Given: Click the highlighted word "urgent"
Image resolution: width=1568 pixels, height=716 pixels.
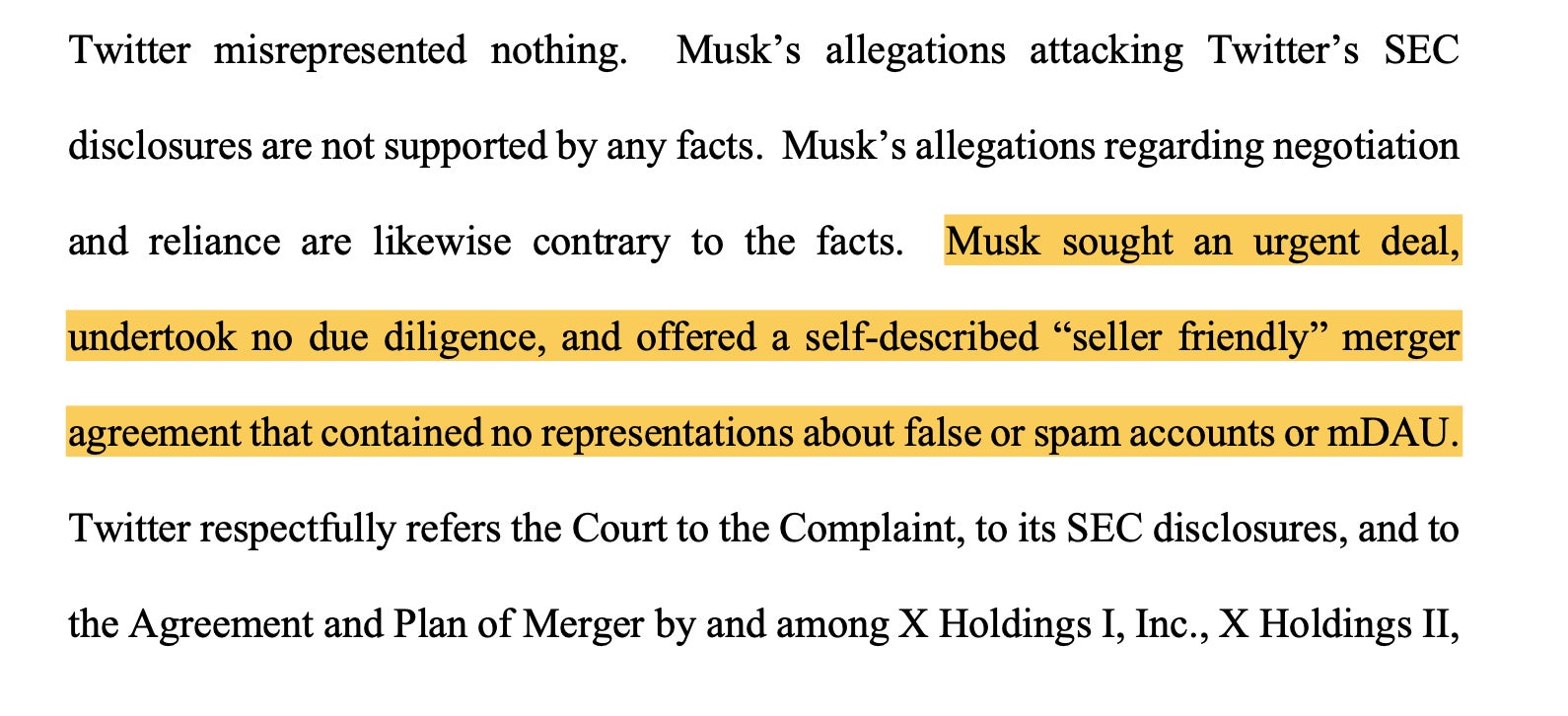Looking at the screenshot, I should (1306, 242).
